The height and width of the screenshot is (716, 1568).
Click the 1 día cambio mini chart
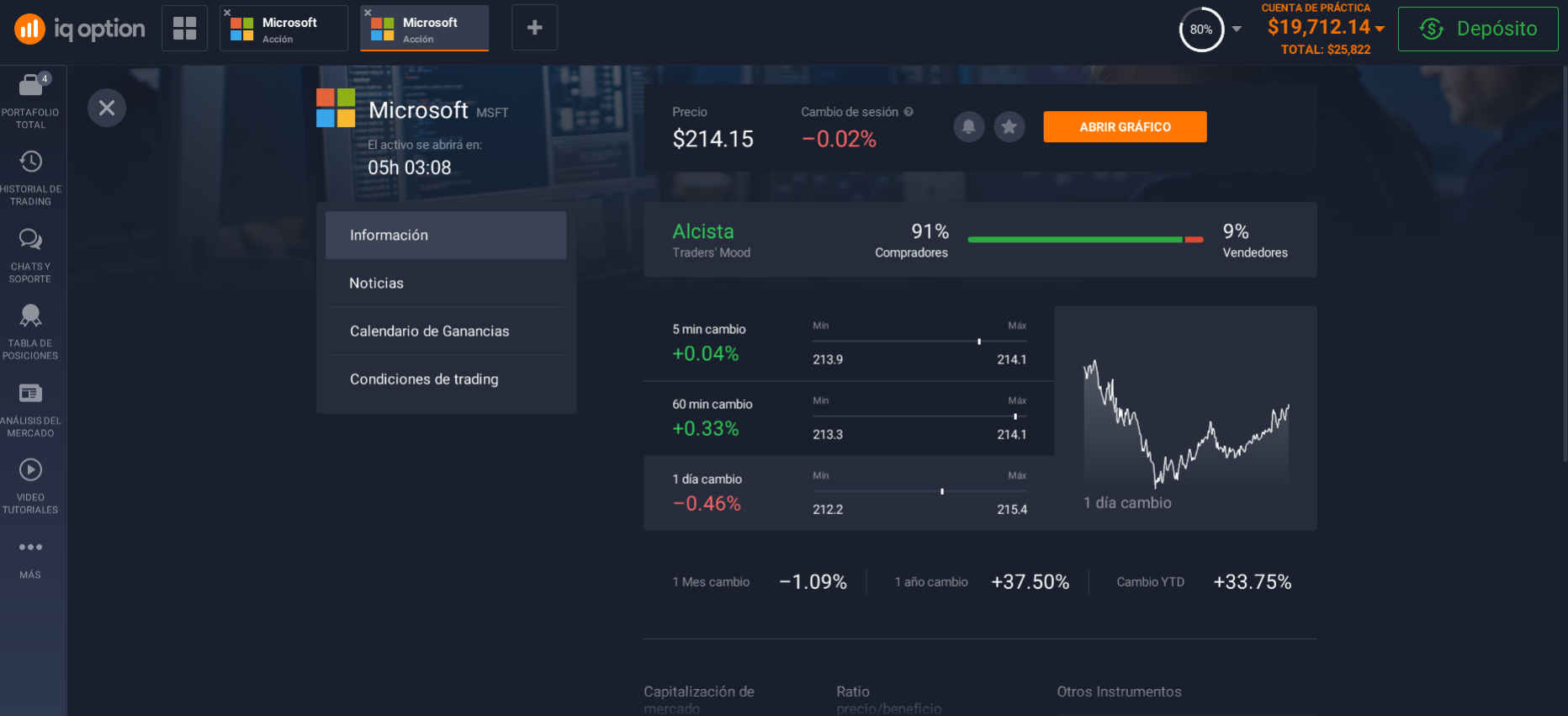[x=1186, y=423]
